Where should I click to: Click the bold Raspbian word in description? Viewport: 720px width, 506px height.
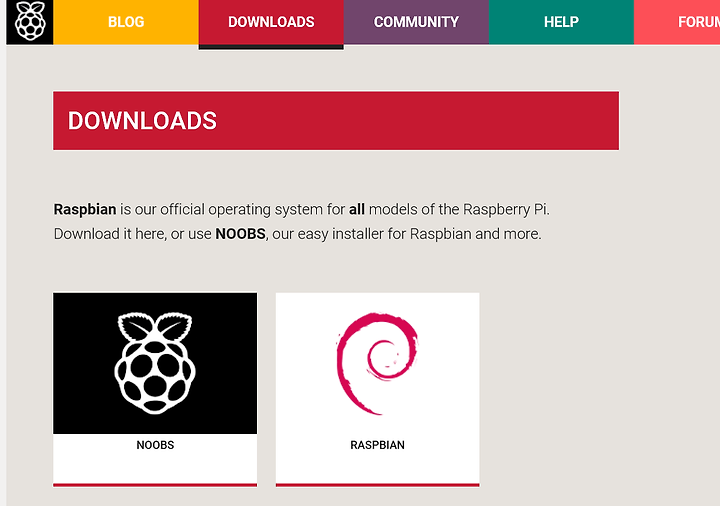tap(85, 209)
